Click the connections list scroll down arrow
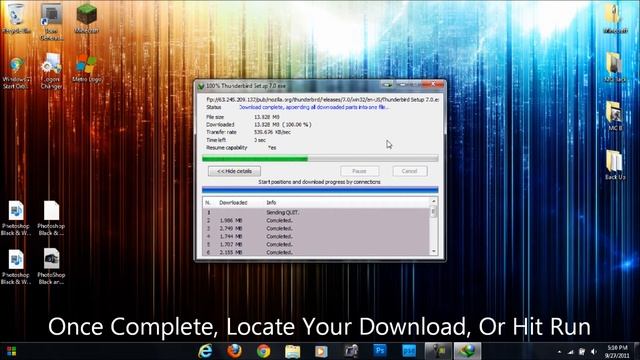The height and width of the screenshot is (360, 640). coord(433,251)
